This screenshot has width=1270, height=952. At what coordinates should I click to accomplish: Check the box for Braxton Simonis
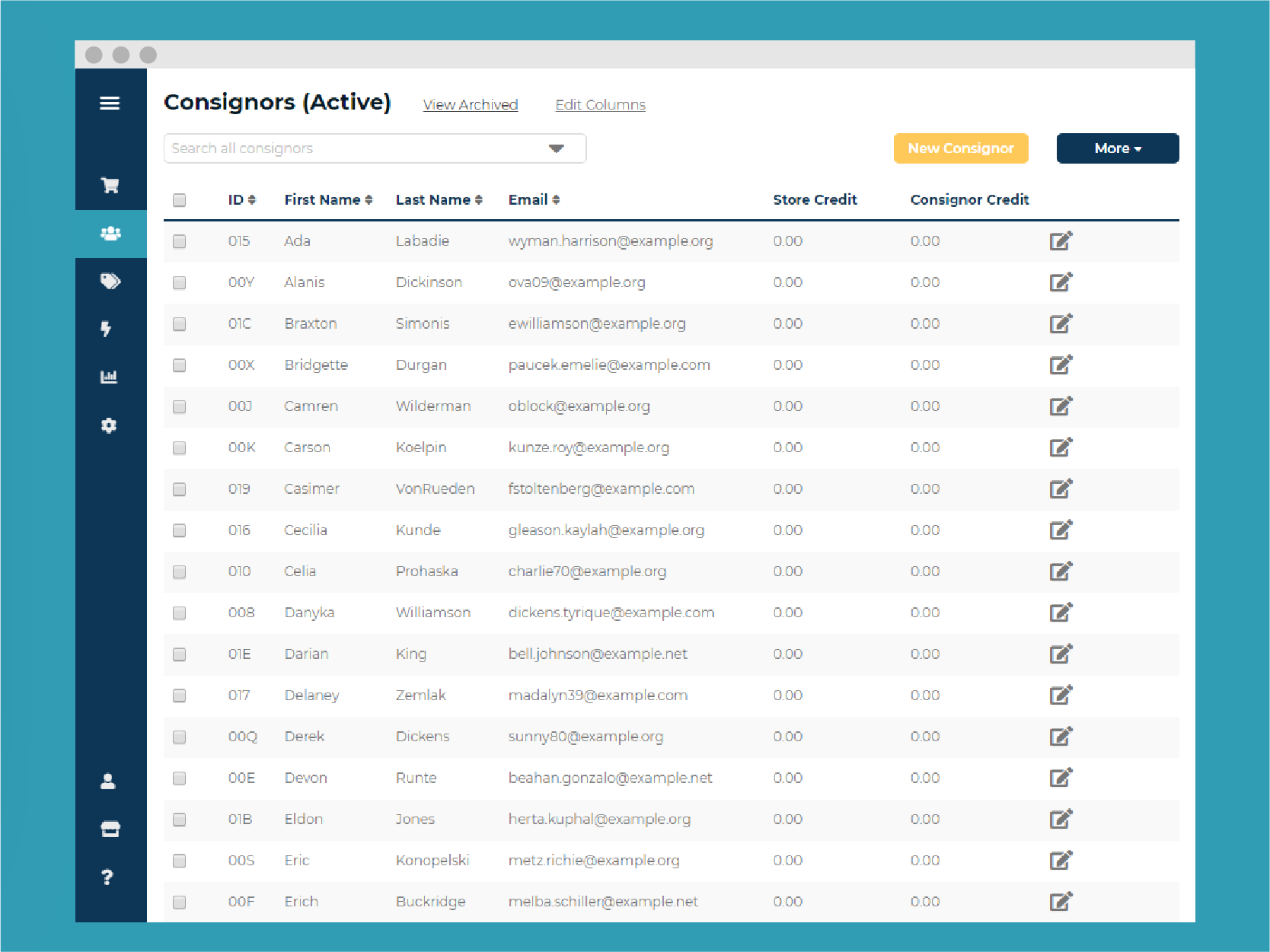180,324
